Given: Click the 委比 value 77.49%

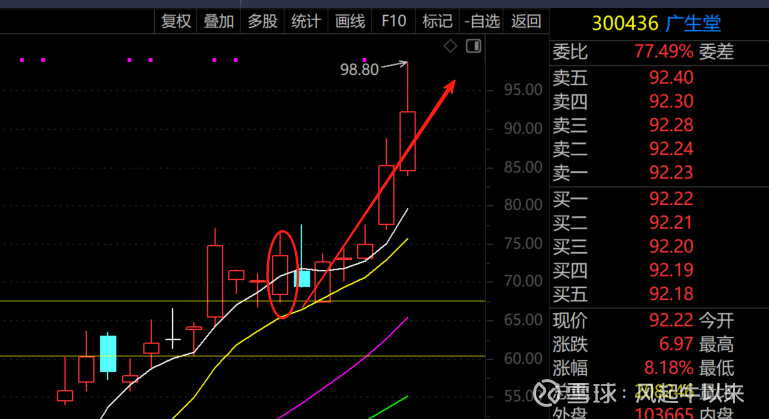Looking at the screenshot, I should tap(664, 51).
